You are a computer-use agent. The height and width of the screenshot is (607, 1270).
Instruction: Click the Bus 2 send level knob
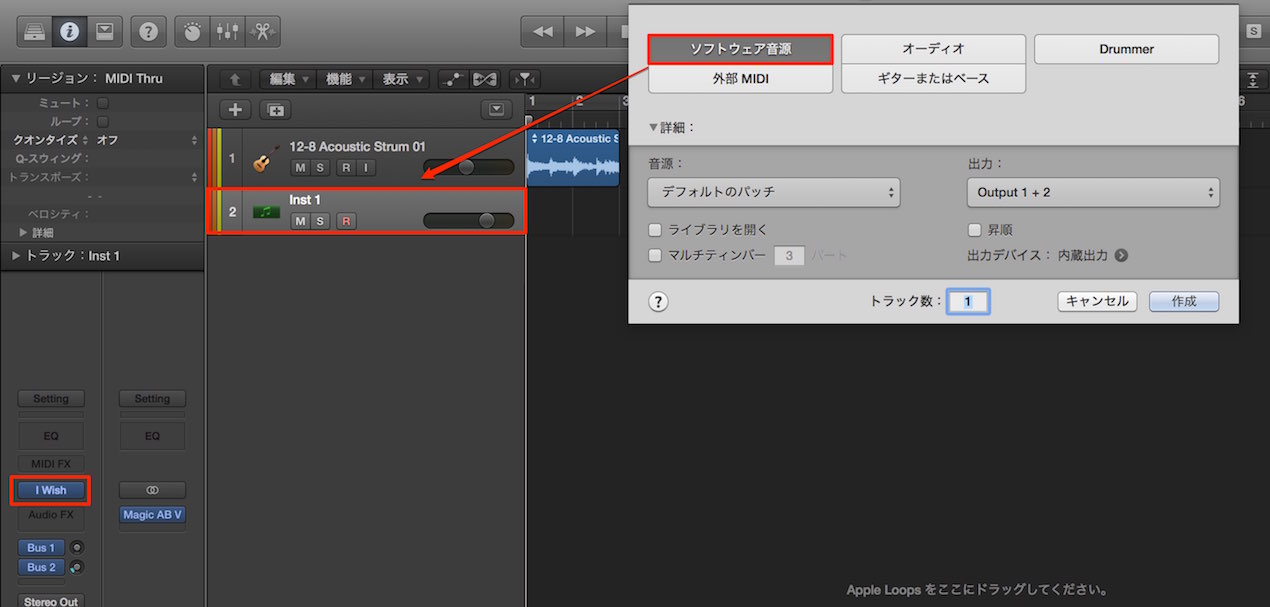click(76, 567)
